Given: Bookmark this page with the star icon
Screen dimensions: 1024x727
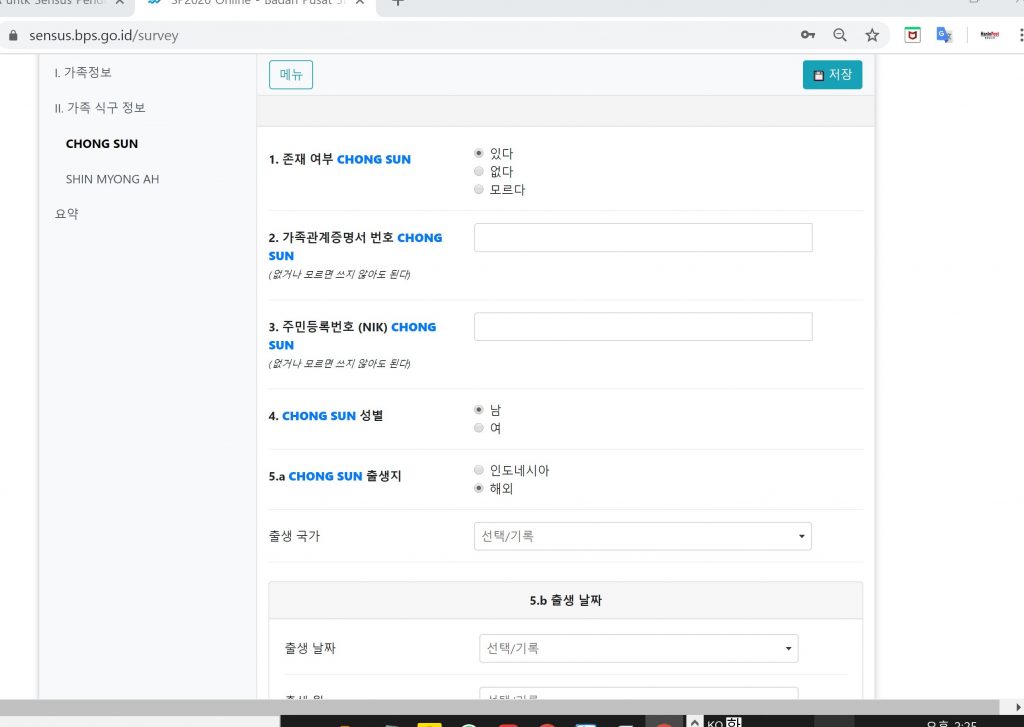Looking at the screenshot, I should pos(872,35).
